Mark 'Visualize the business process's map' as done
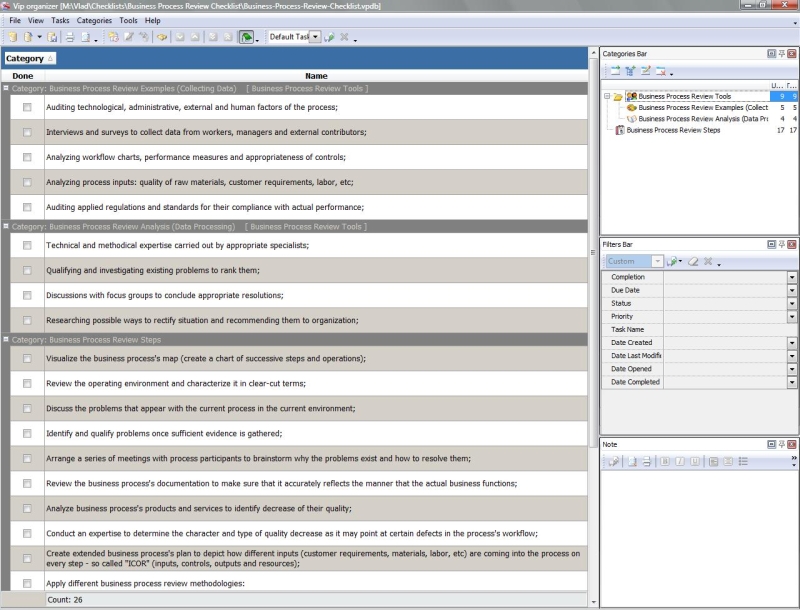 [x=27, y=358]
